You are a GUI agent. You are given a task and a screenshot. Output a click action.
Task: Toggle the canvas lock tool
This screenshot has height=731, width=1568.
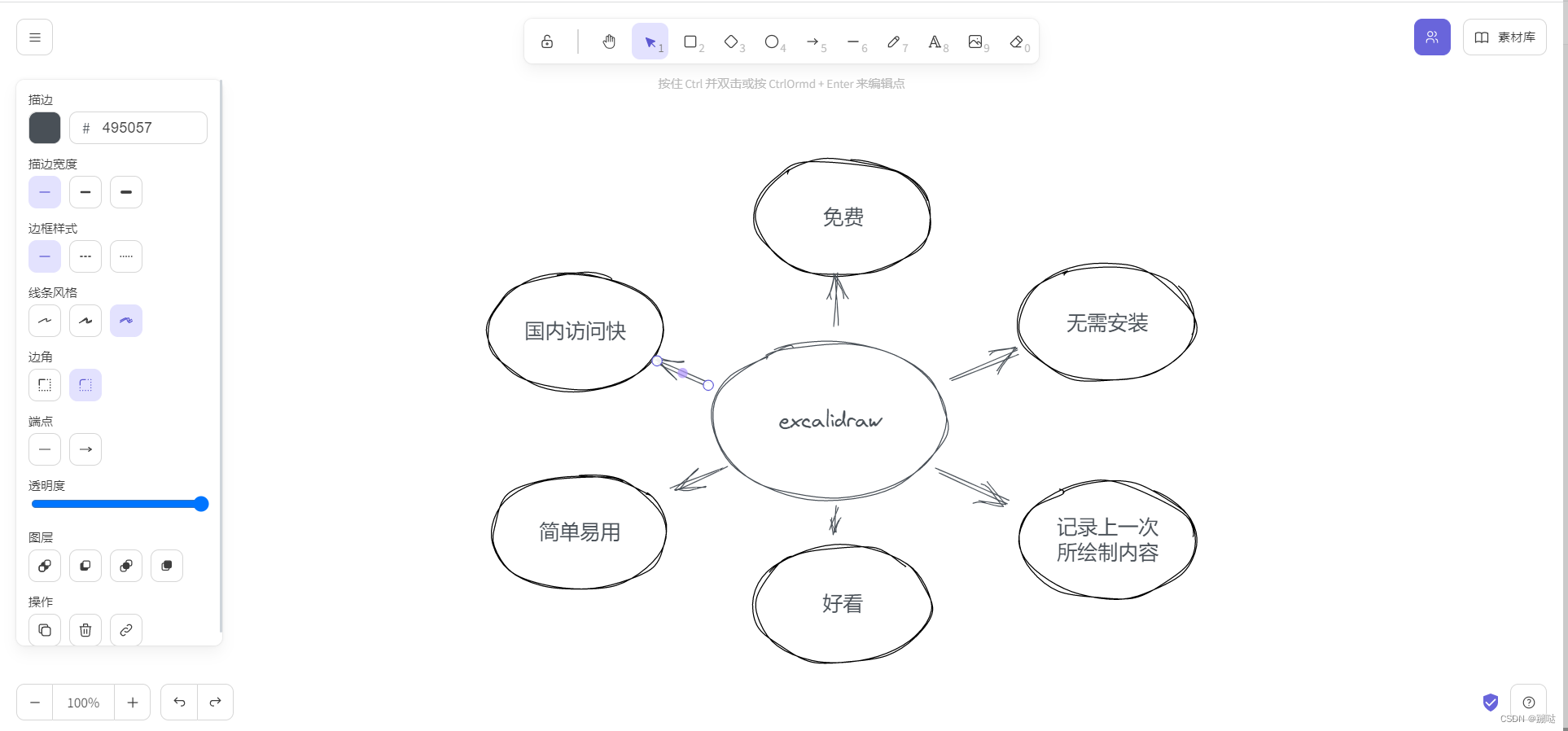coord(547,42)
